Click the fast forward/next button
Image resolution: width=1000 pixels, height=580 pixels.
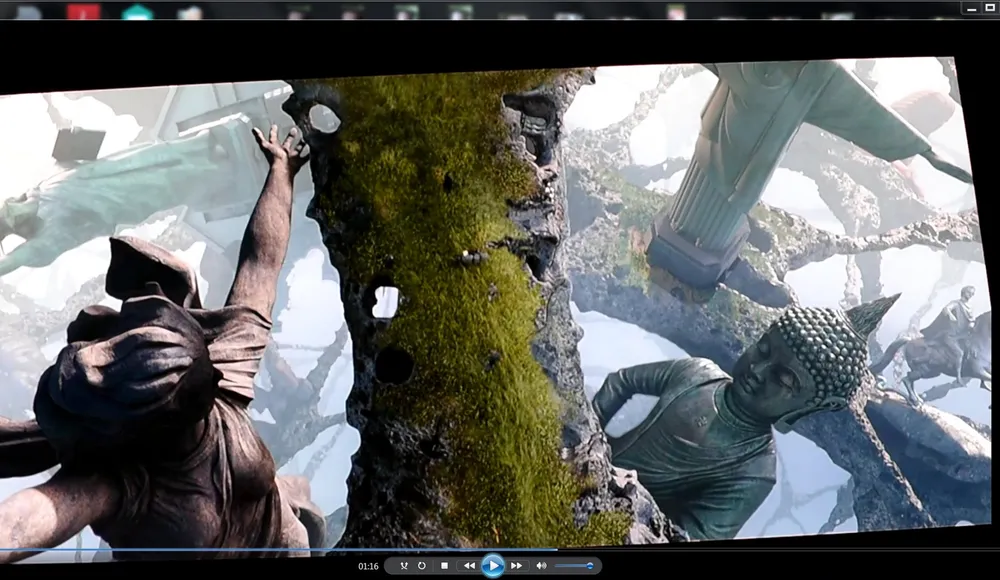coord(516,566)
